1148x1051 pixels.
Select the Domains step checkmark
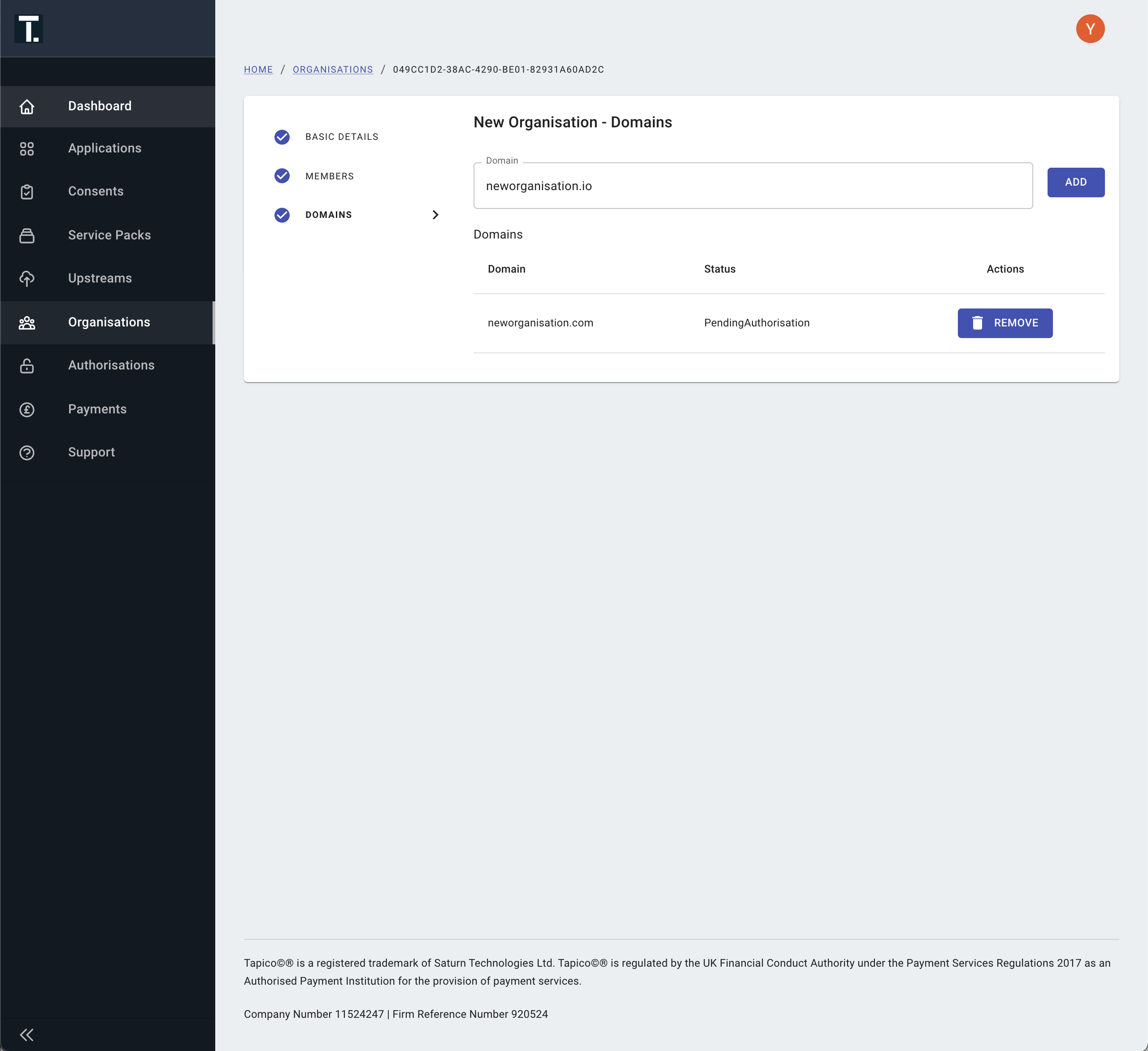(282, 215)
